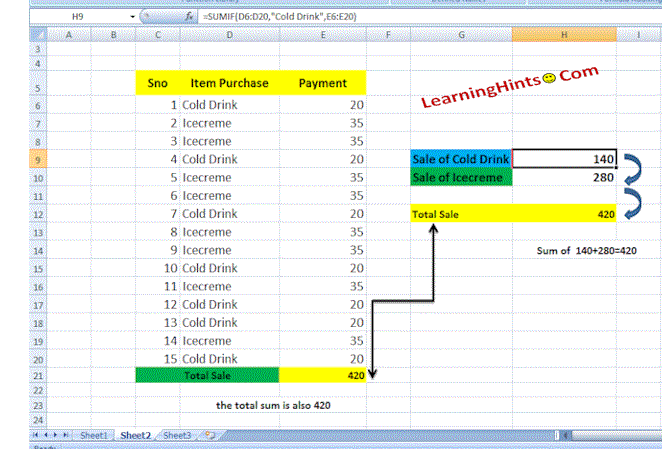Select row 12 header
The image size is (662, 449).
(38, 213)
